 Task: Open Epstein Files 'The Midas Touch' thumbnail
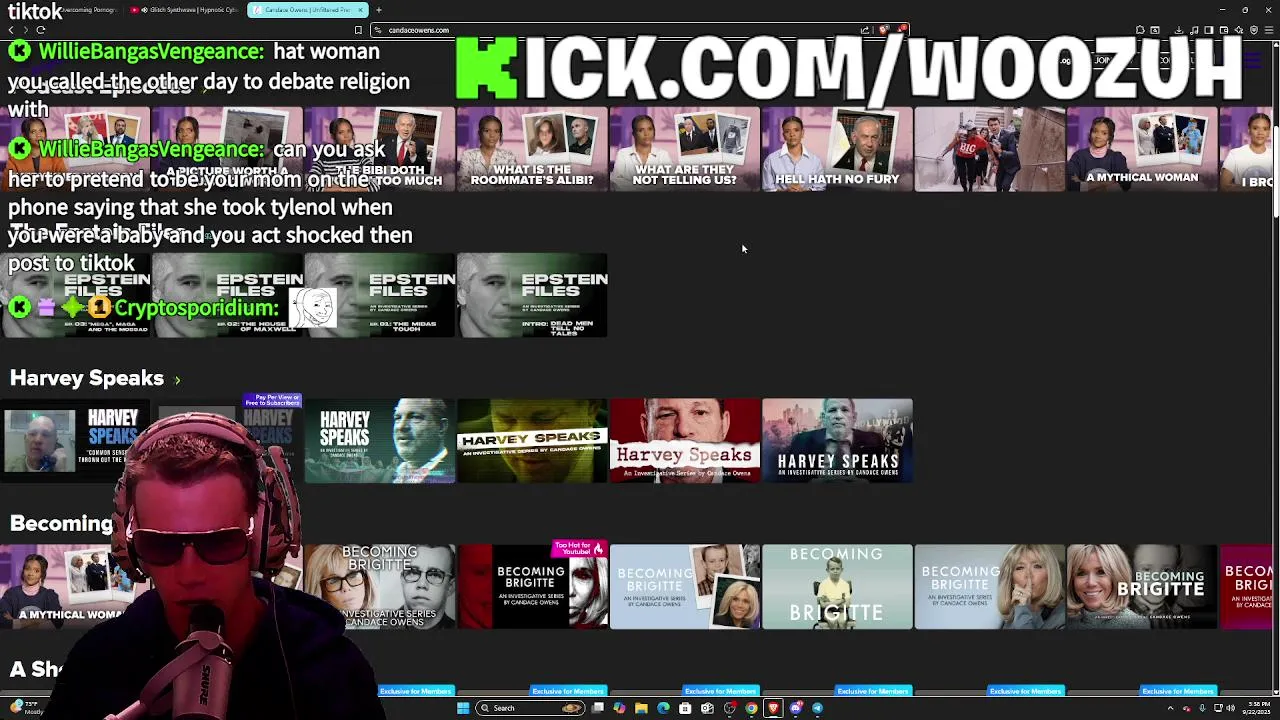coord(380,296)
